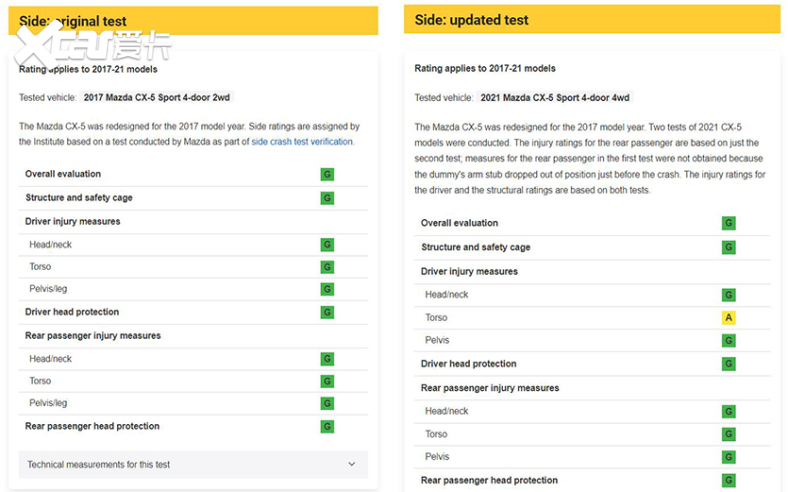Click G icon for updated Structure and safety cage
788x492 pixels.
(x=729, y=247)
